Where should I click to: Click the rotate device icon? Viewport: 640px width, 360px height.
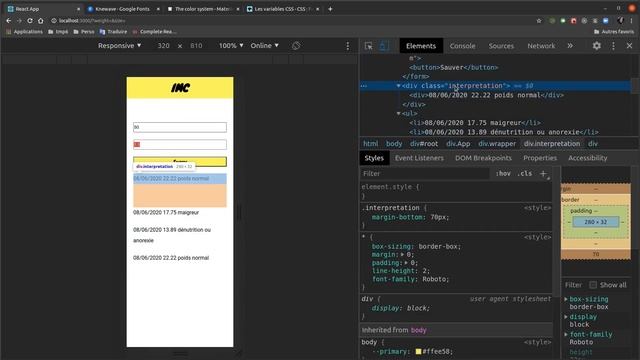[296, 46]
